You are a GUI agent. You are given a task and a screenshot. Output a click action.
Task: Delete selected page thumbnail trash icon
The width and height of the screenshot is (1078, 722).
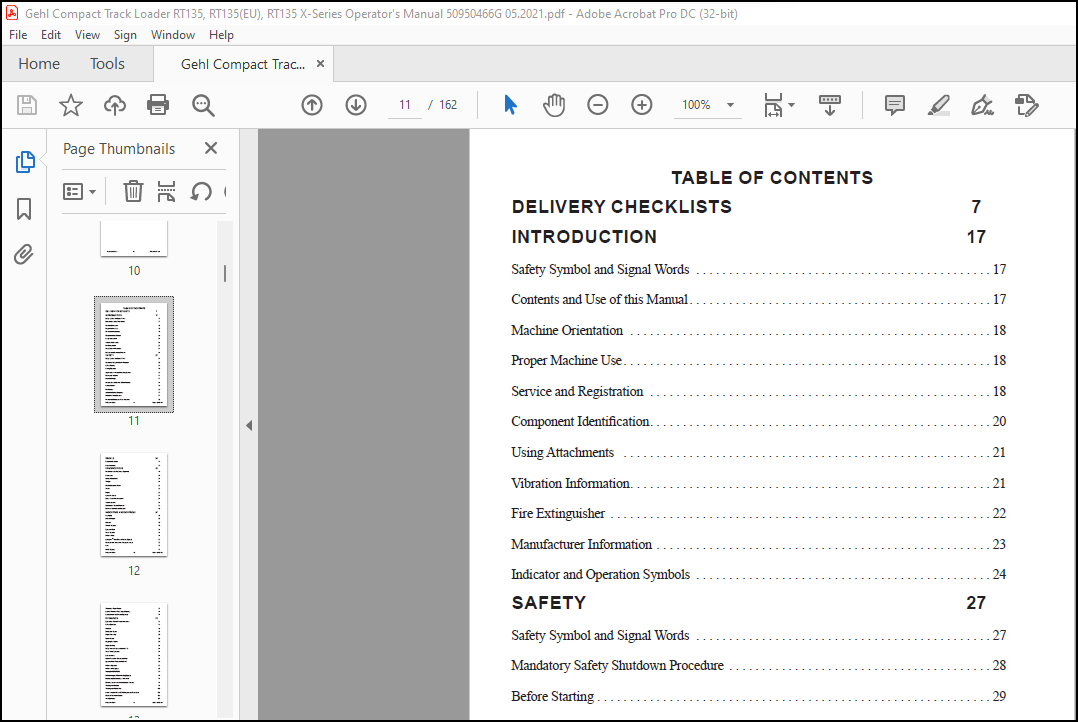click(x=133, y=191)
